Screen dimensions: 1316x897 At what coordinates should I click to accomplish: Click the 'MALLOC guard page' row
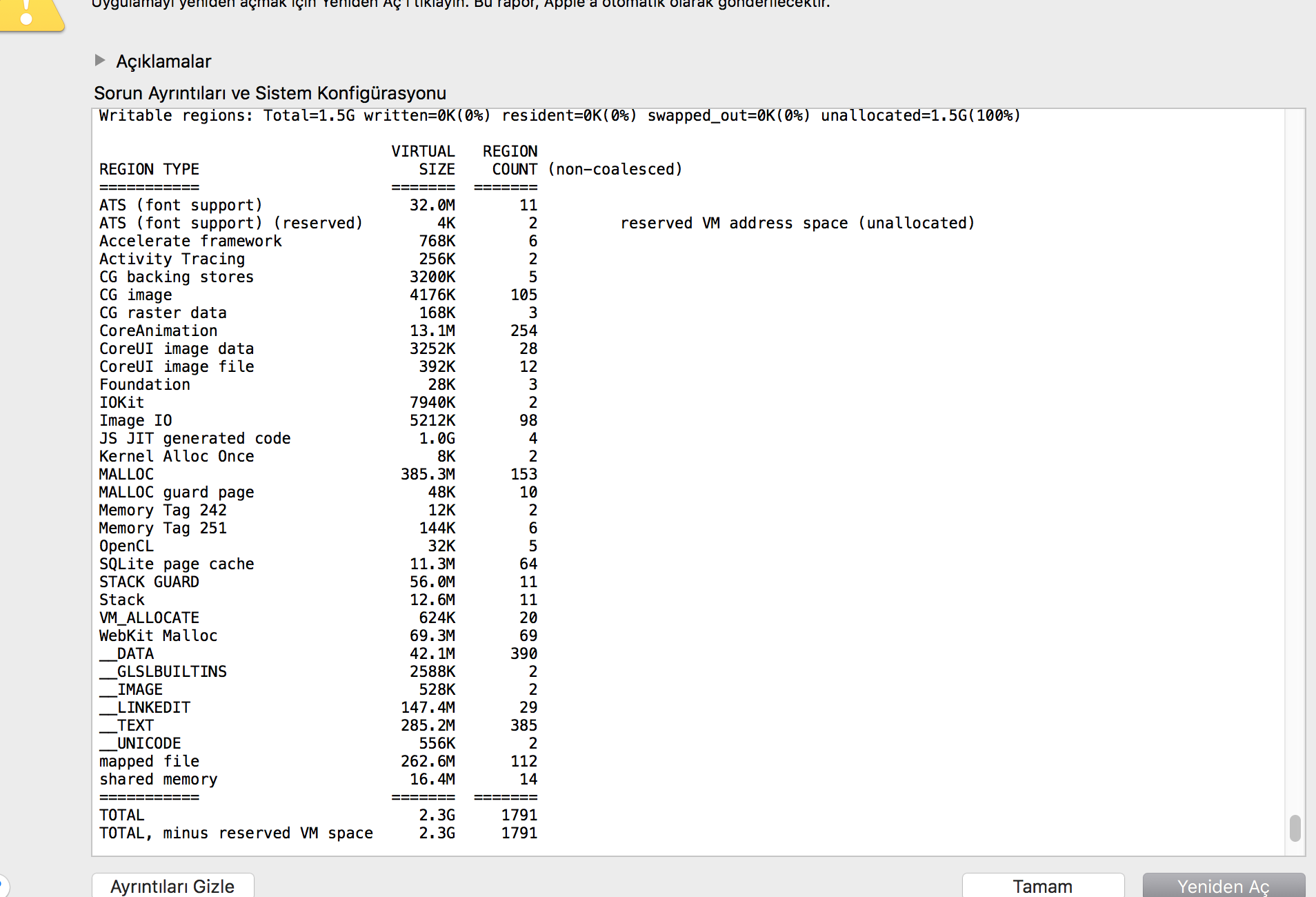point(318,492)
